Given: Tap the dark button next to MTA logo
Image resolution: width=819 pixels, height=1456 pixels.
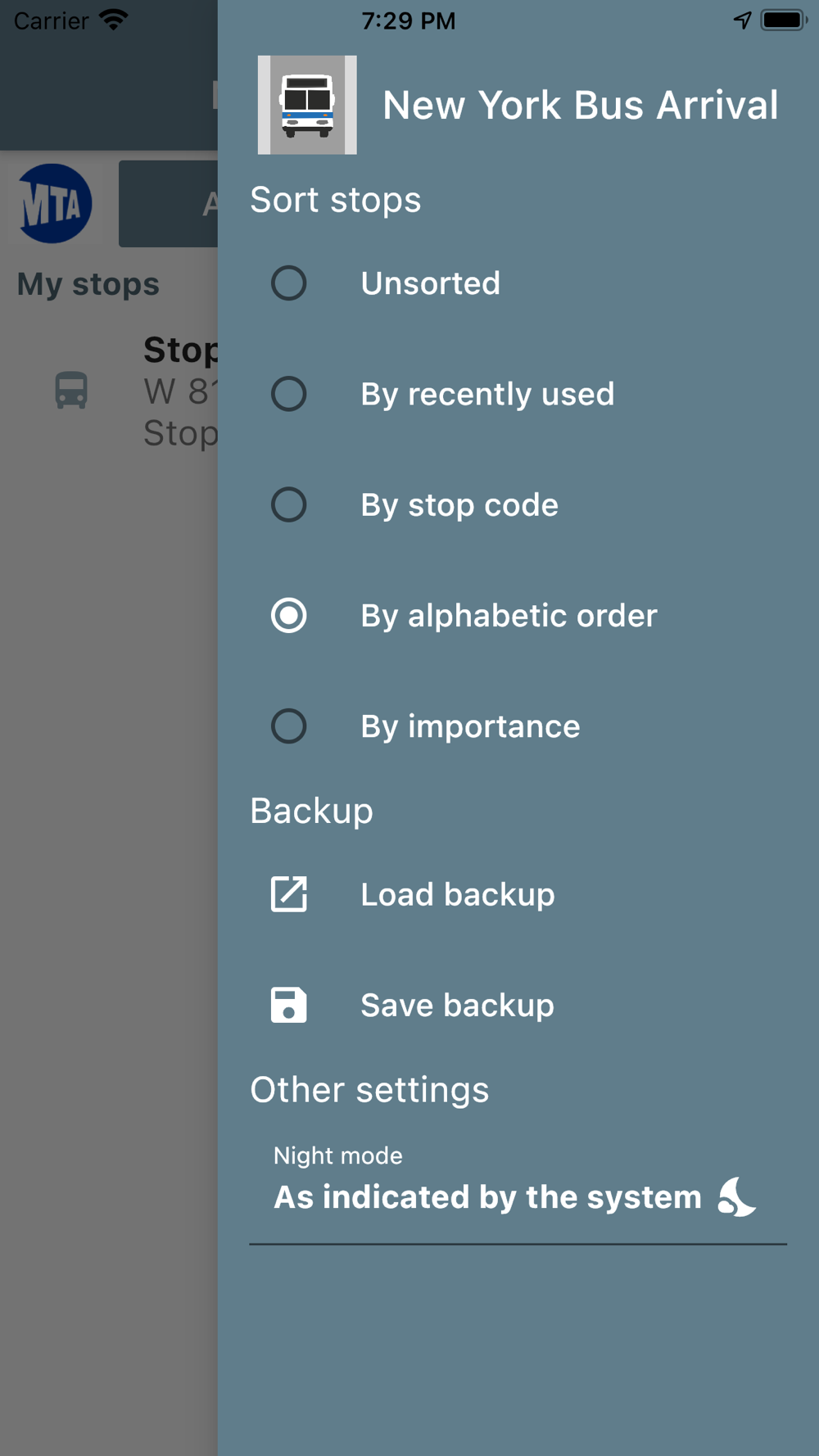Looking at the screenshot, I should (168, 204).
